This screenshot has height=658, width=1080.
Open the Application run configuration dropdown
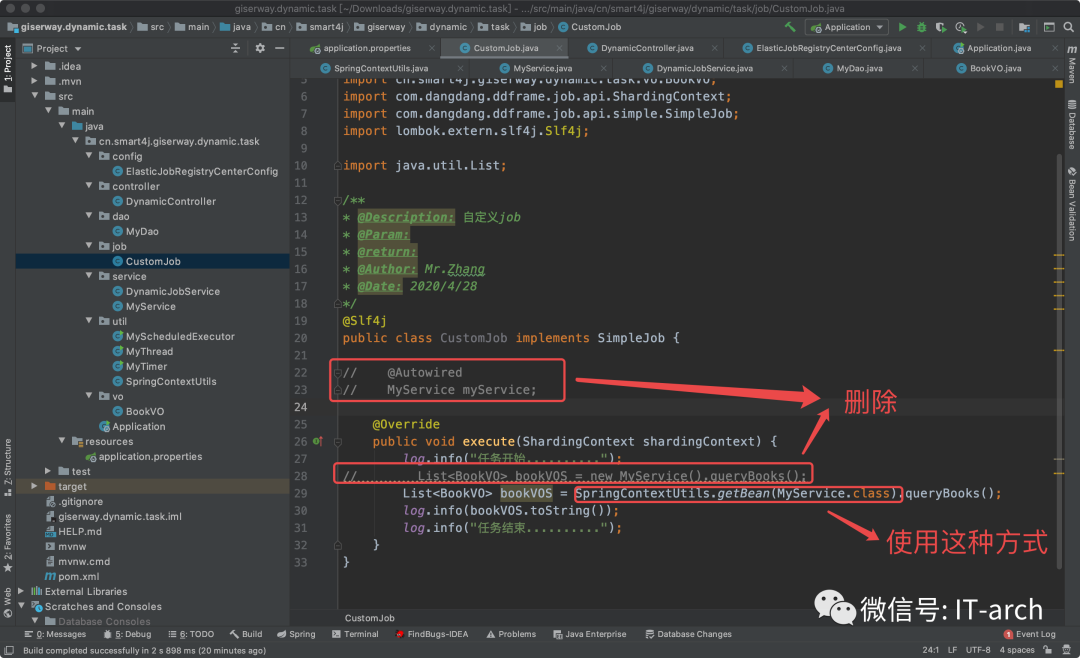(847, 27)
